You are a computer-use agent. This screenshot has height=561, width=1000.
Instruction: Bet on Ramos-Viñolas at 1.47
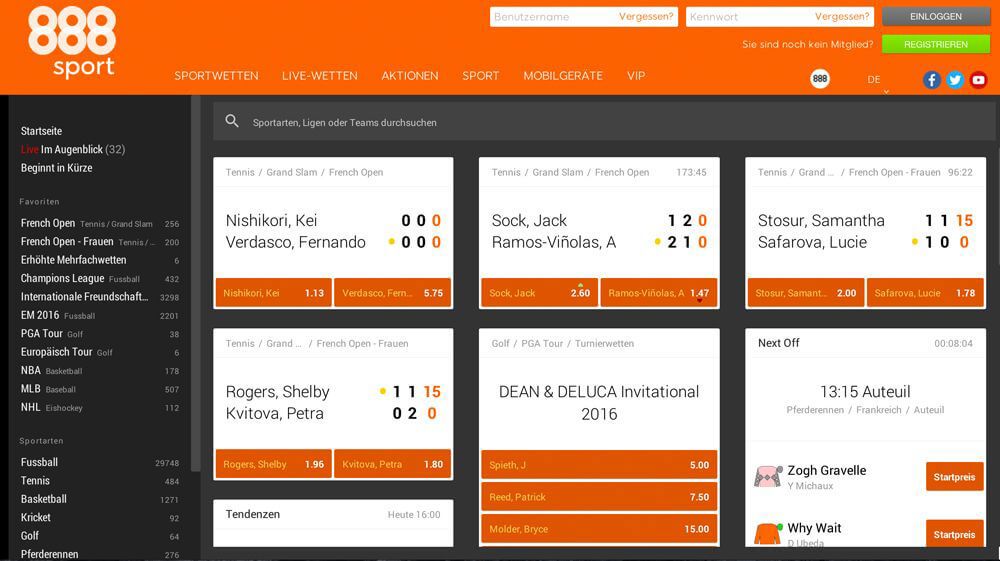(659, 293)
